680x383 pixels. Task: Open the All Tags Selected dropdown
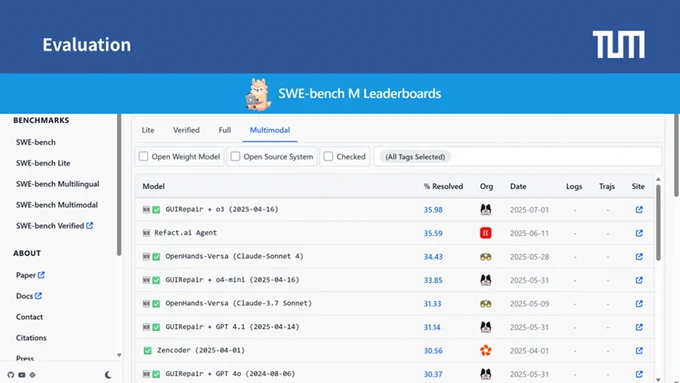[518, 157]
